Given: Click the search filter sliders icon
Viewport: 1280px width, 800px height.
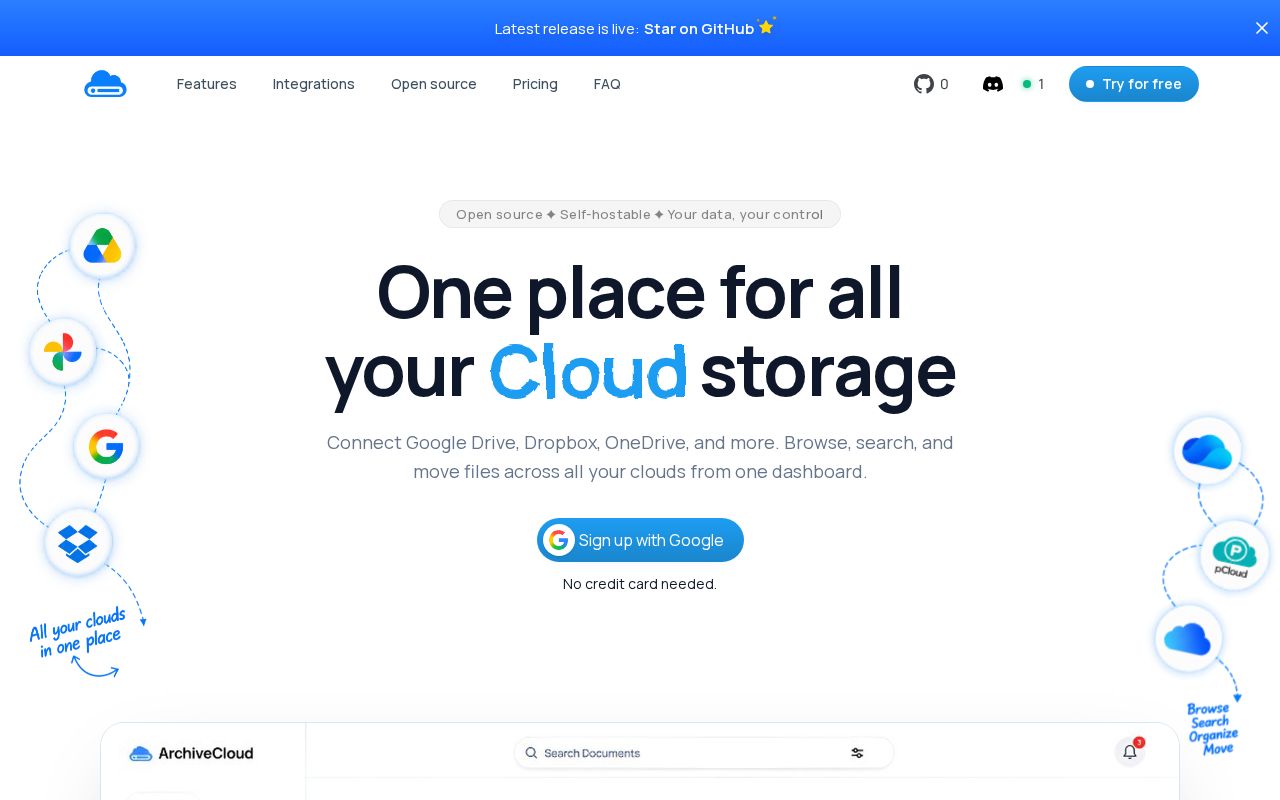Looking at the screenshot, I should pos(857,753).
